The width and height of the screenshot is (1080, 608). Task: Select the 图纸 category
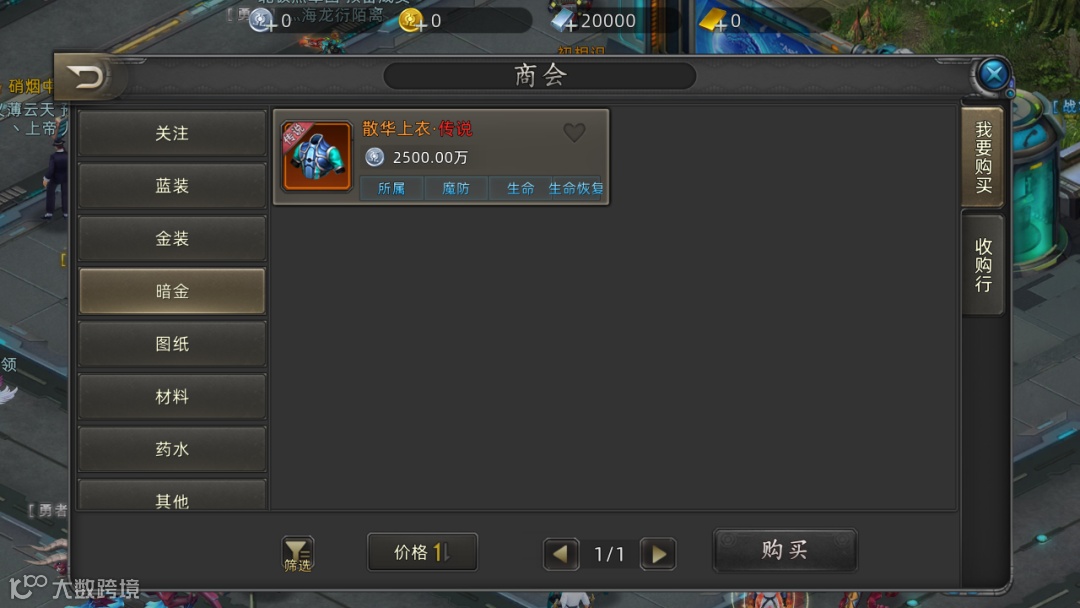coord(172,344)
